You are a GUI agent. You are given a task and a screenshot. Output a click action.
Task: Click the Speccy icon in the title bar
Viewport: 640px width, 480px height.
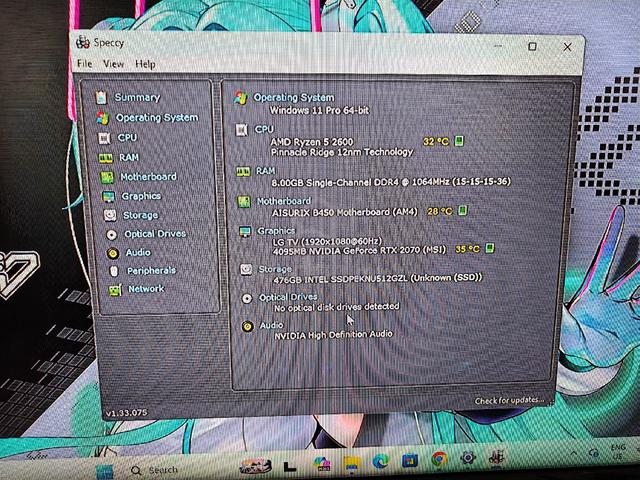point(83,42)
